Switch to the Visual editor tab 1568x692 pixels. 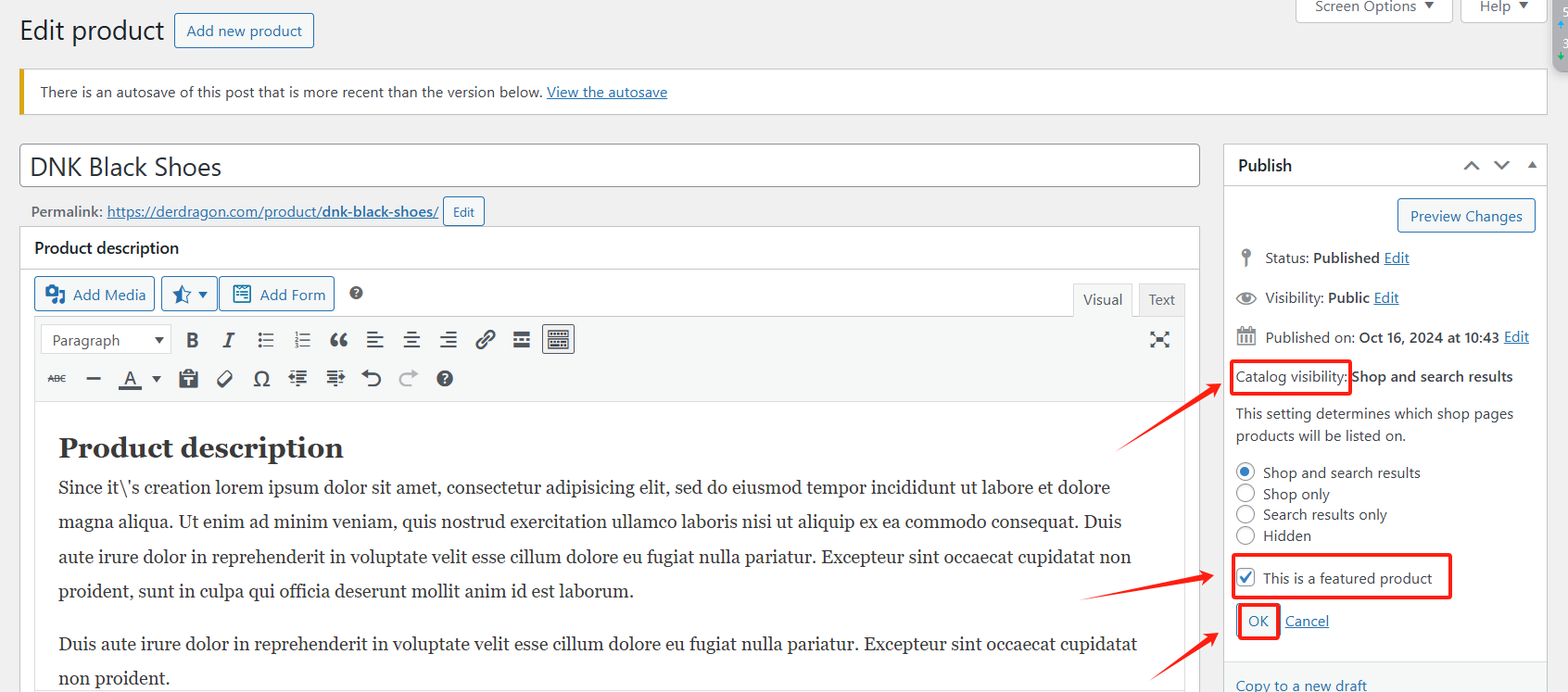pos(1103,300)
